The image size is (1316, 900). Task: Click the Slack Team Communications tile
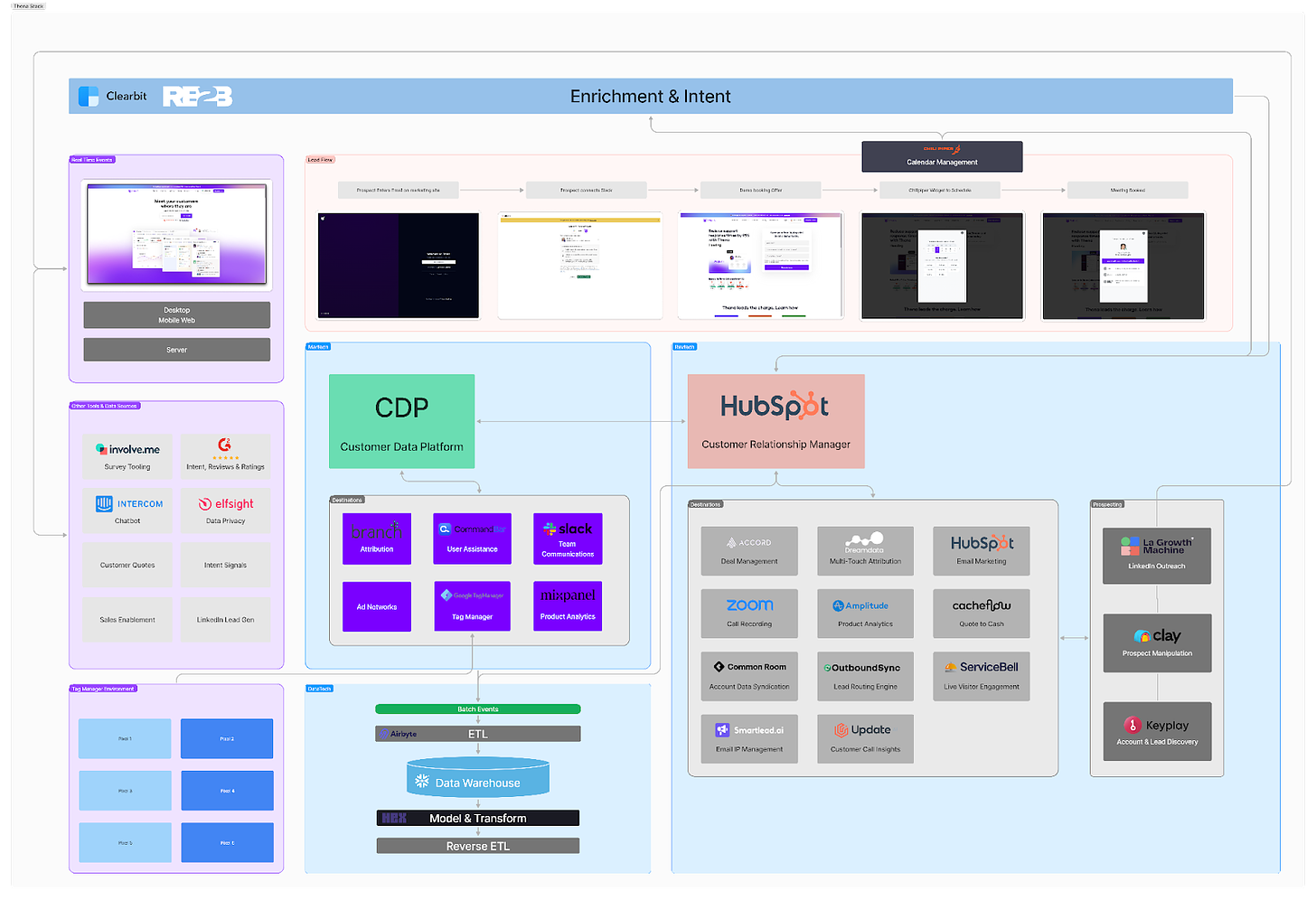pos(568,539)
